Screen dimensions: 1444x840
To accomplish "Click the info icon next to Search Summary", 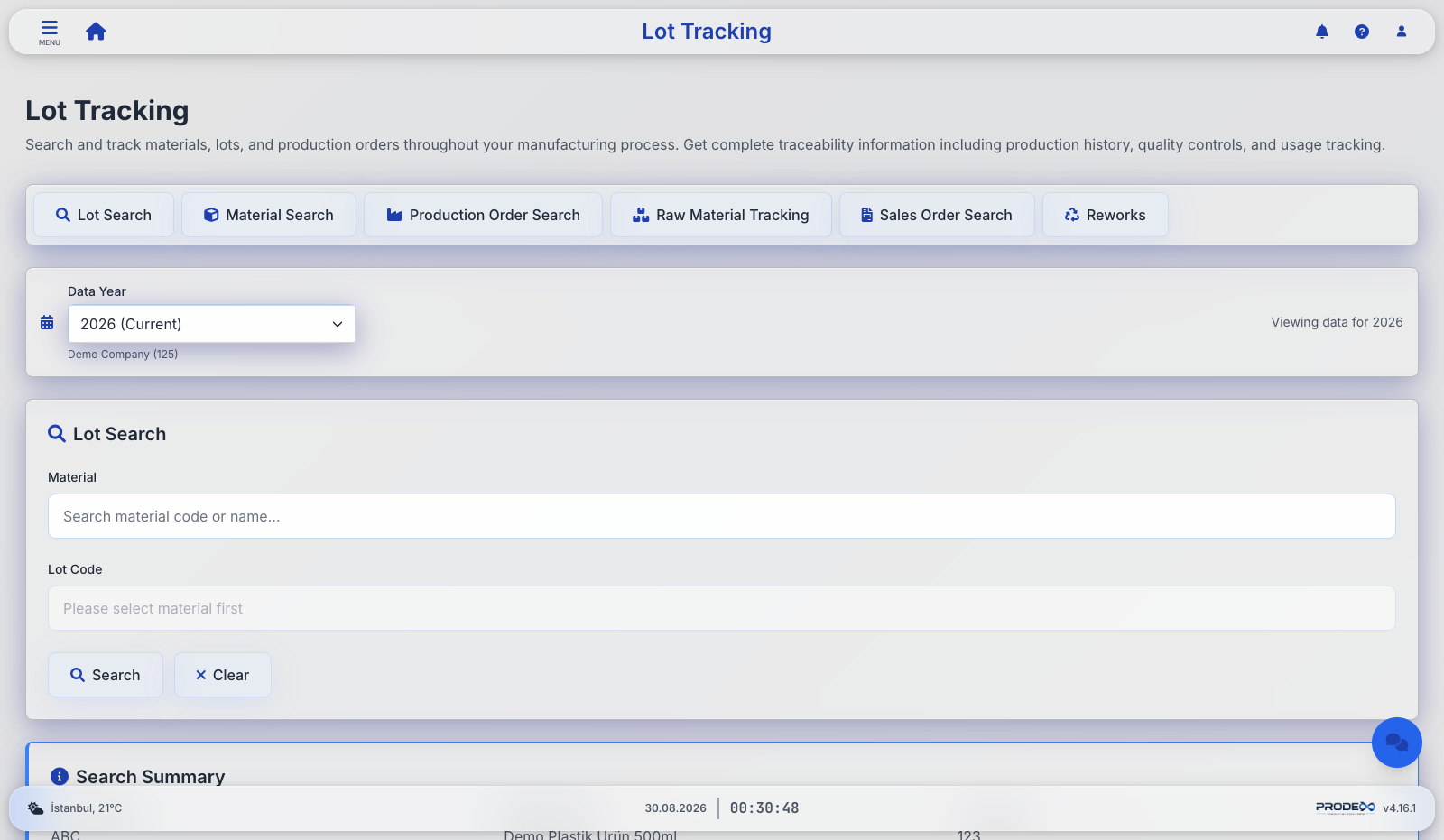I will (x=60, y=777).
